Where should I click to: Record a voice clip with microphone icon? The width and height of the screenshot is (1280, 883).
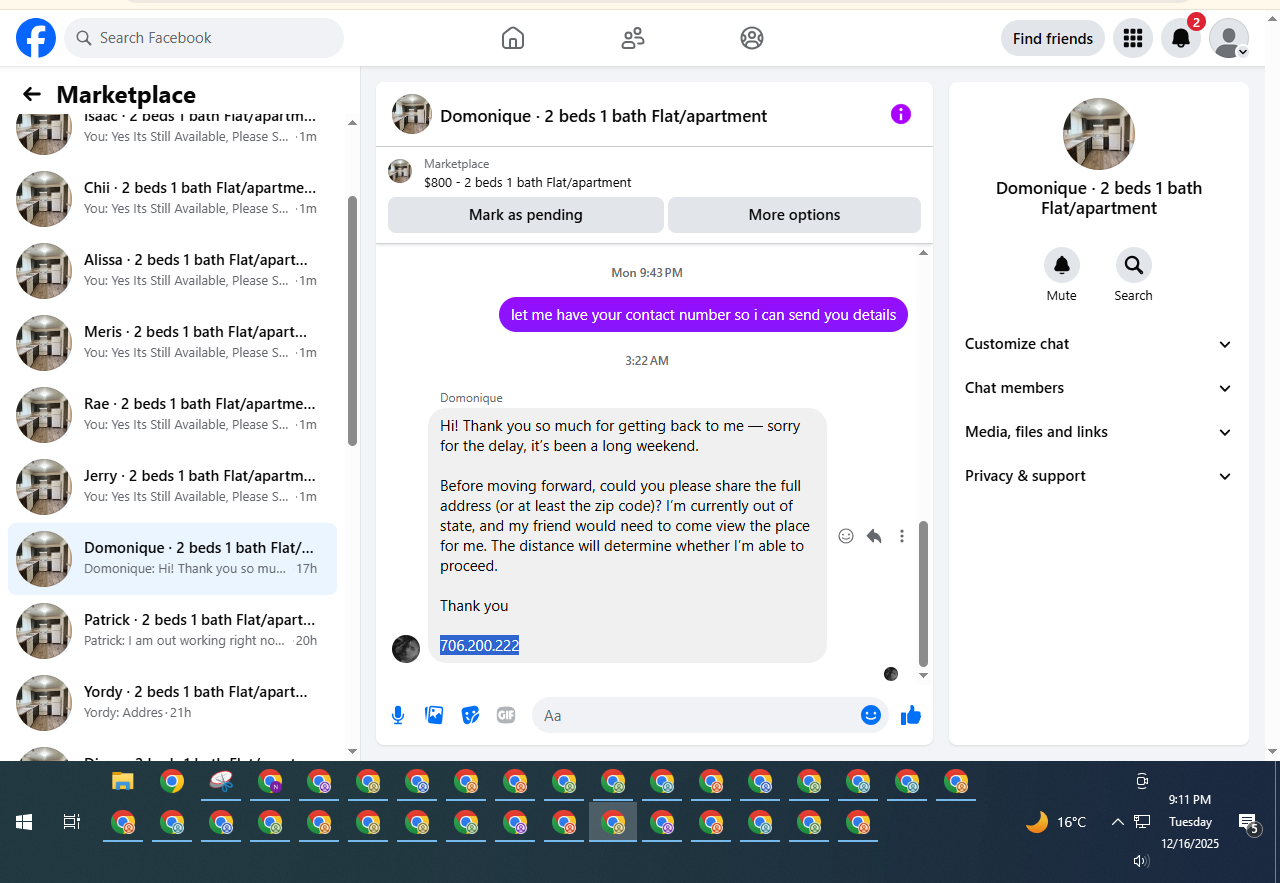pyautogui.click(x=398, y=715)
